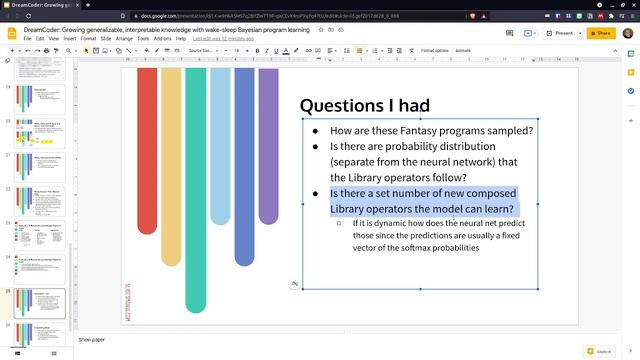The image size is (640, 360).
Task: Open the Arrange menu
Action: [x=124, y=39]
